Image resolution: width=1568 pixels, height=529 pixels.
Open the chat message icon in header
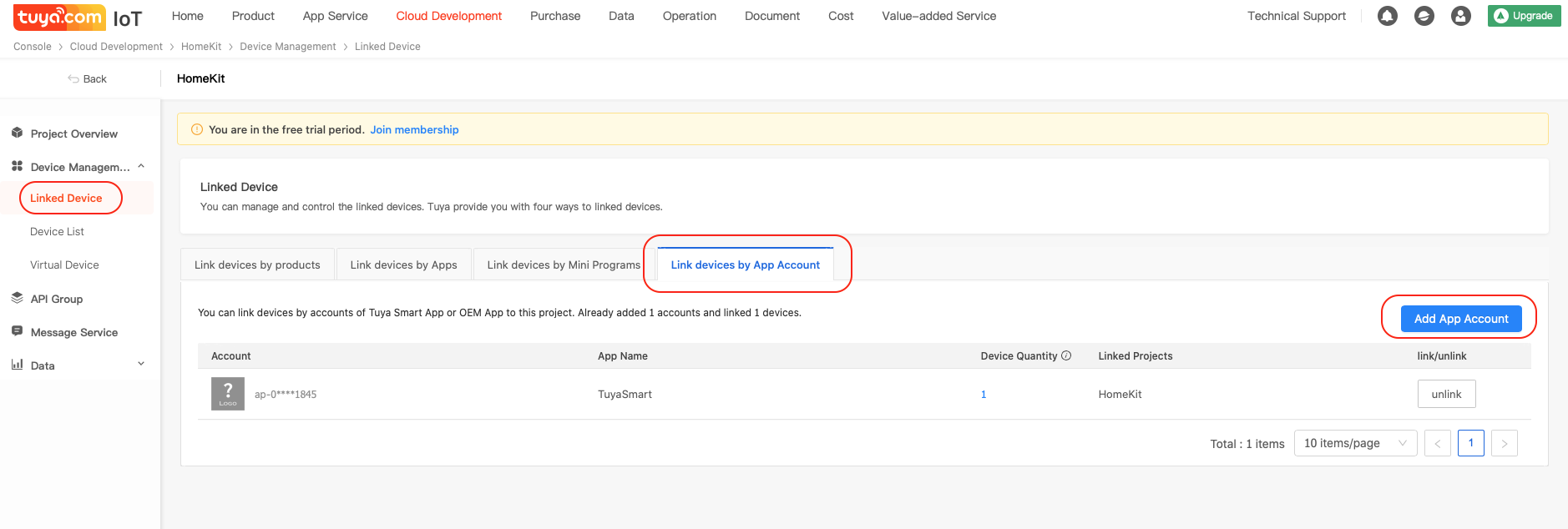[1424, 16]
